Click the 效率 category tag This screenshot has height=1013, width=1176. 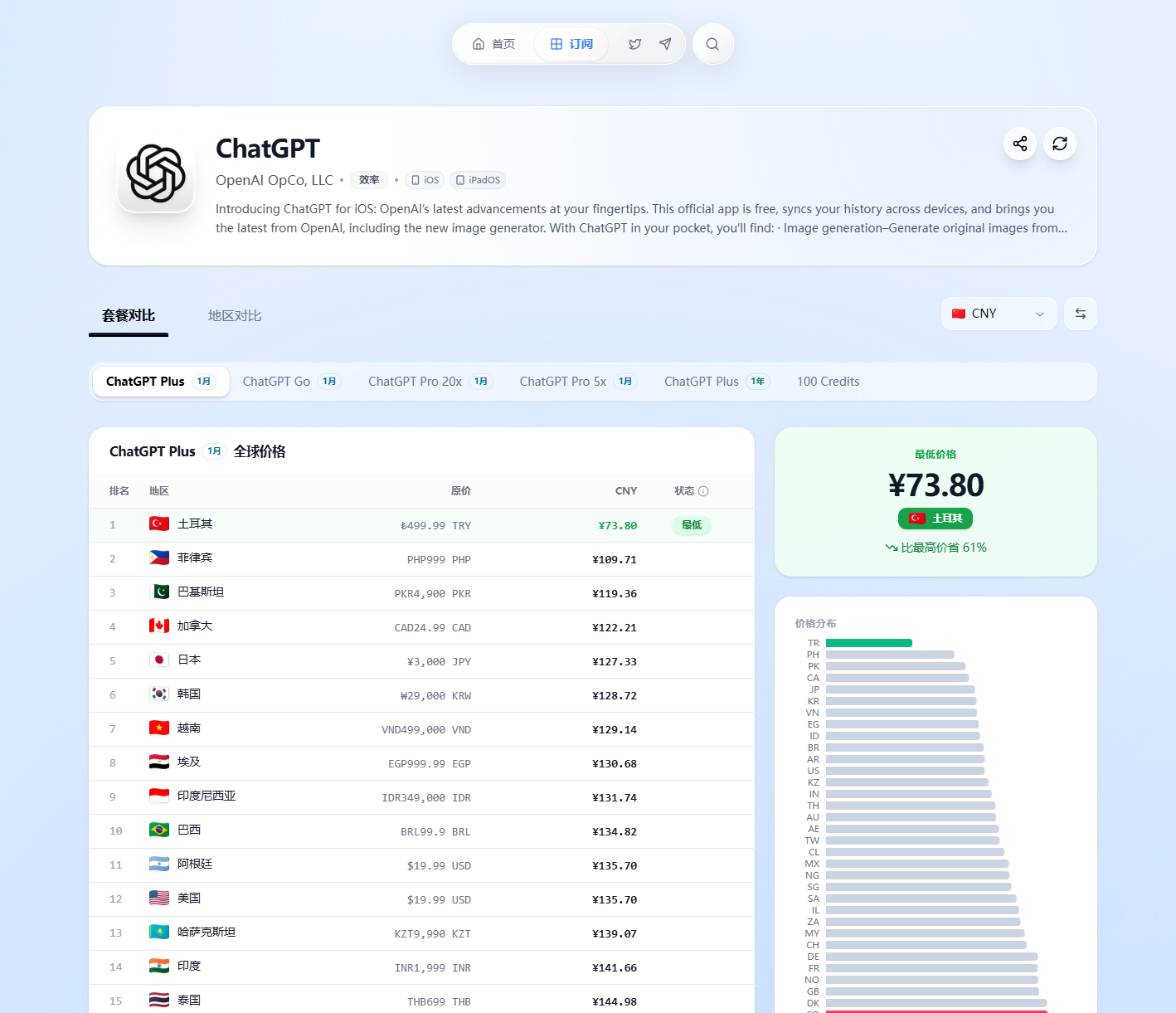click(x=369, y=180)
